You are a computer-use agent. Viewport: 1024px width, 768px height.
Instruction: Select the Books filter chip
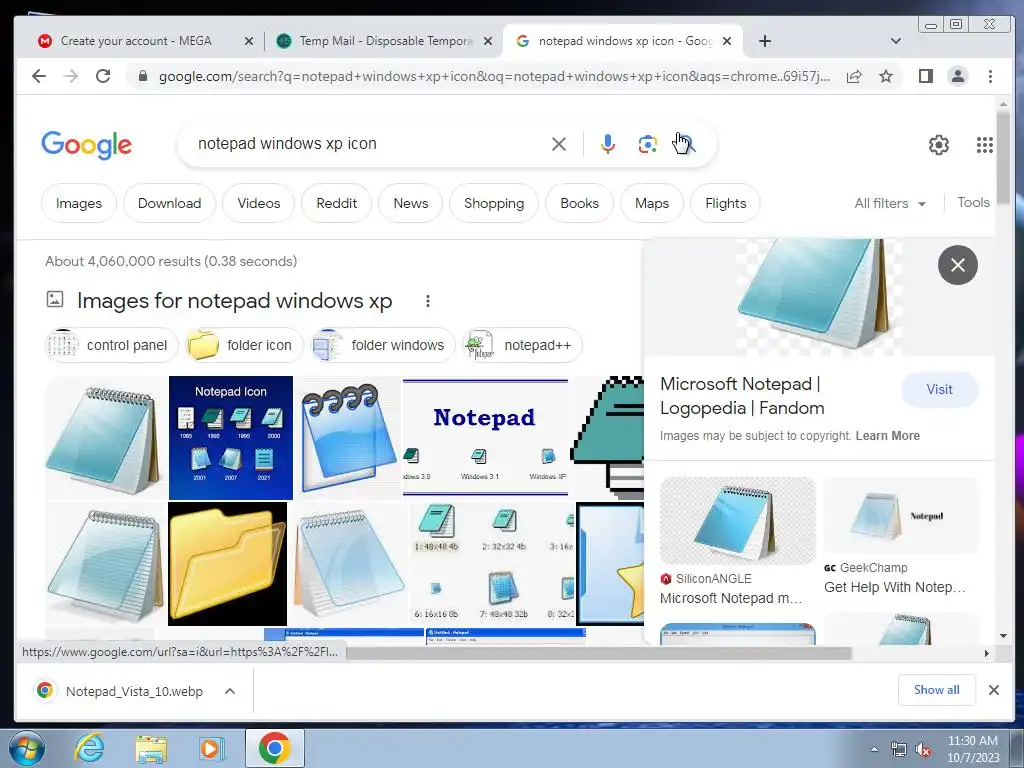[579, 204]
